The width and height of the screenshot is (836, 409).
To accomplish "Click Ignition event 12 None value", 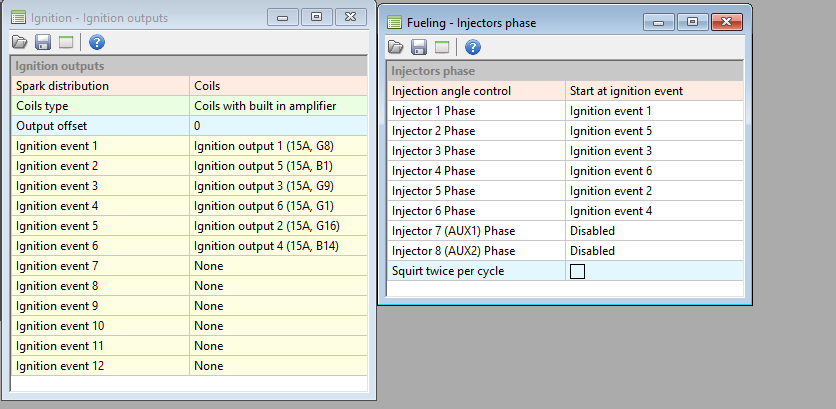I will pyautogui.click(x=278, y=366).
